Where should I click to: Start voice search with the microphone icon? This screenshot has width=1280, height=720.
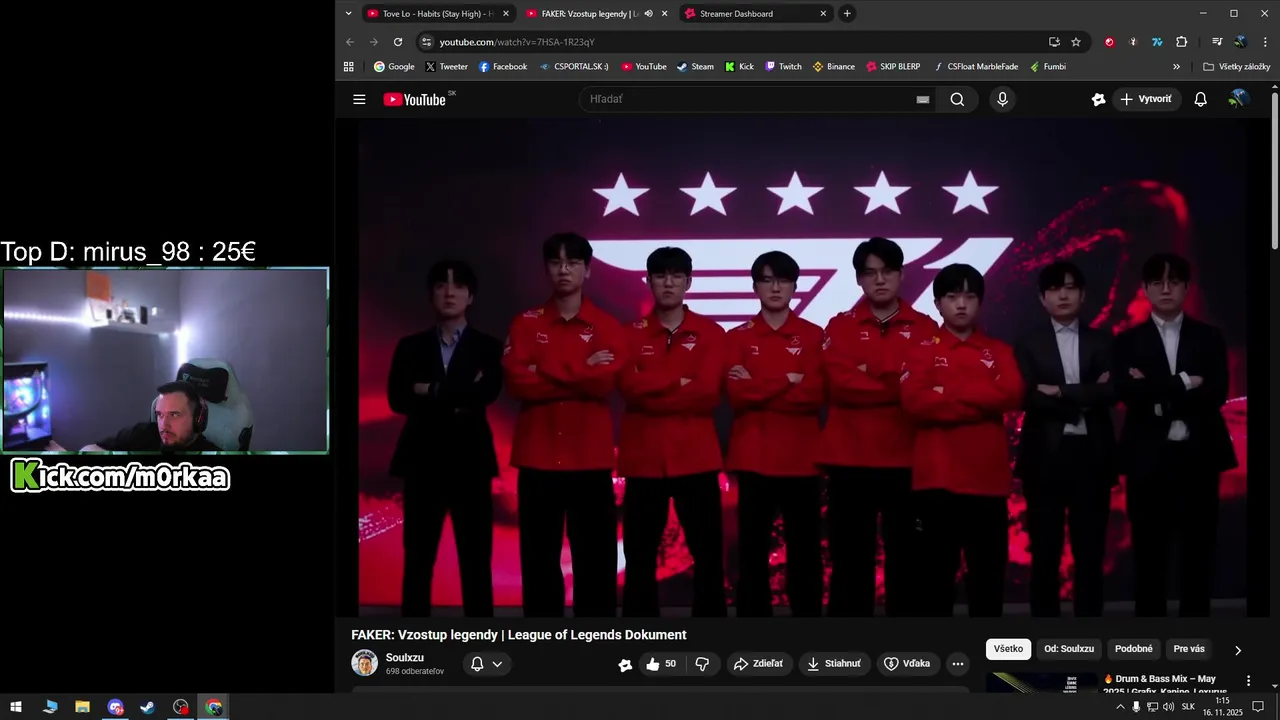click(1002, 99)
